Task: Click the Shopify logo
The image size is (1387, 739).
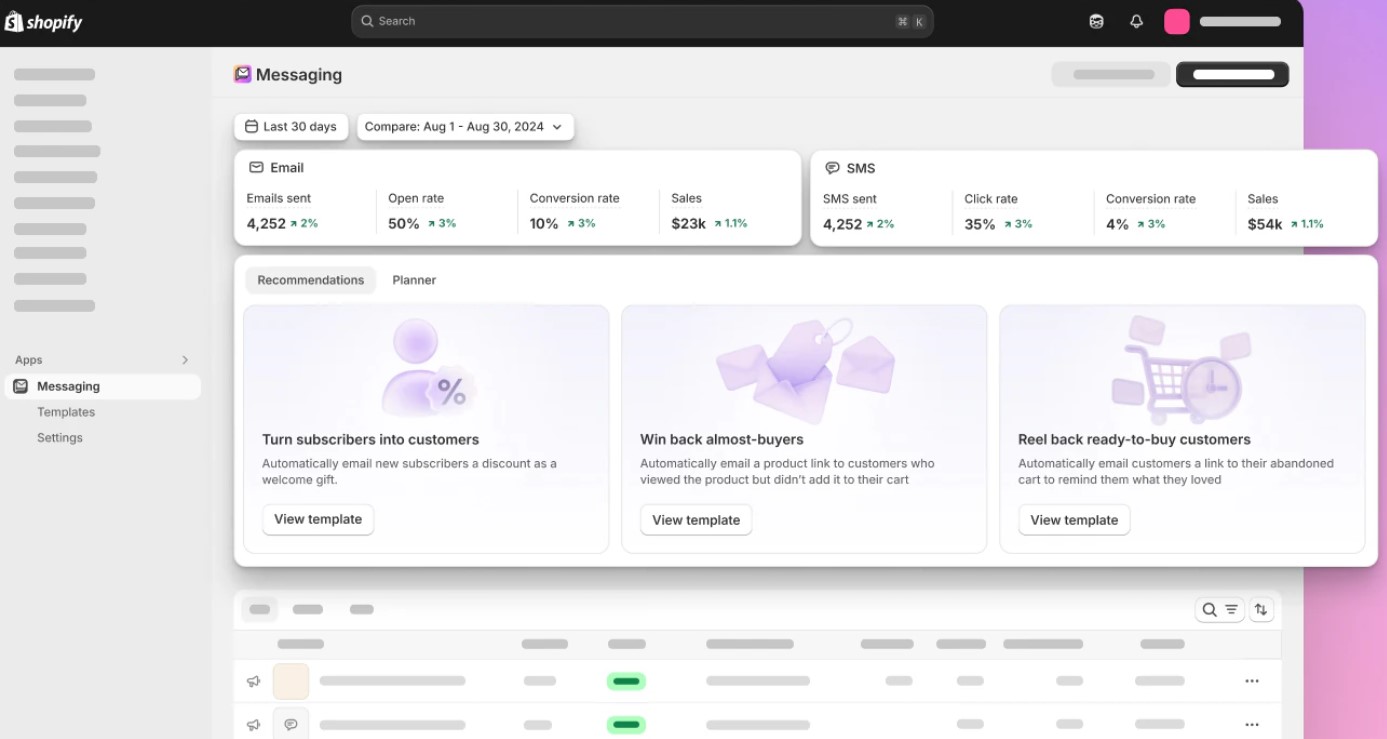Action: point(44,22)
